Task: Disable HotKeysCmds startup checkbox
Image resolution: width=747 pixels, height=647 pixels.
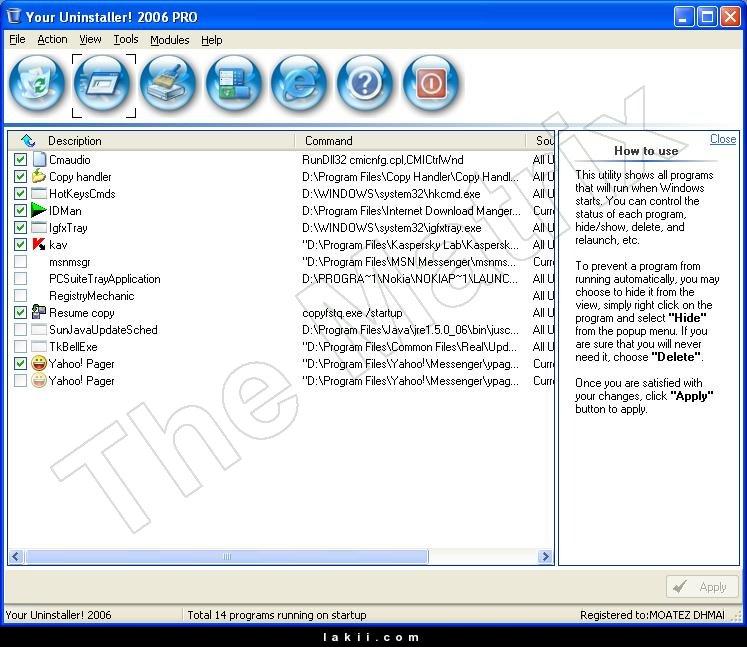Action: [20, 193]
